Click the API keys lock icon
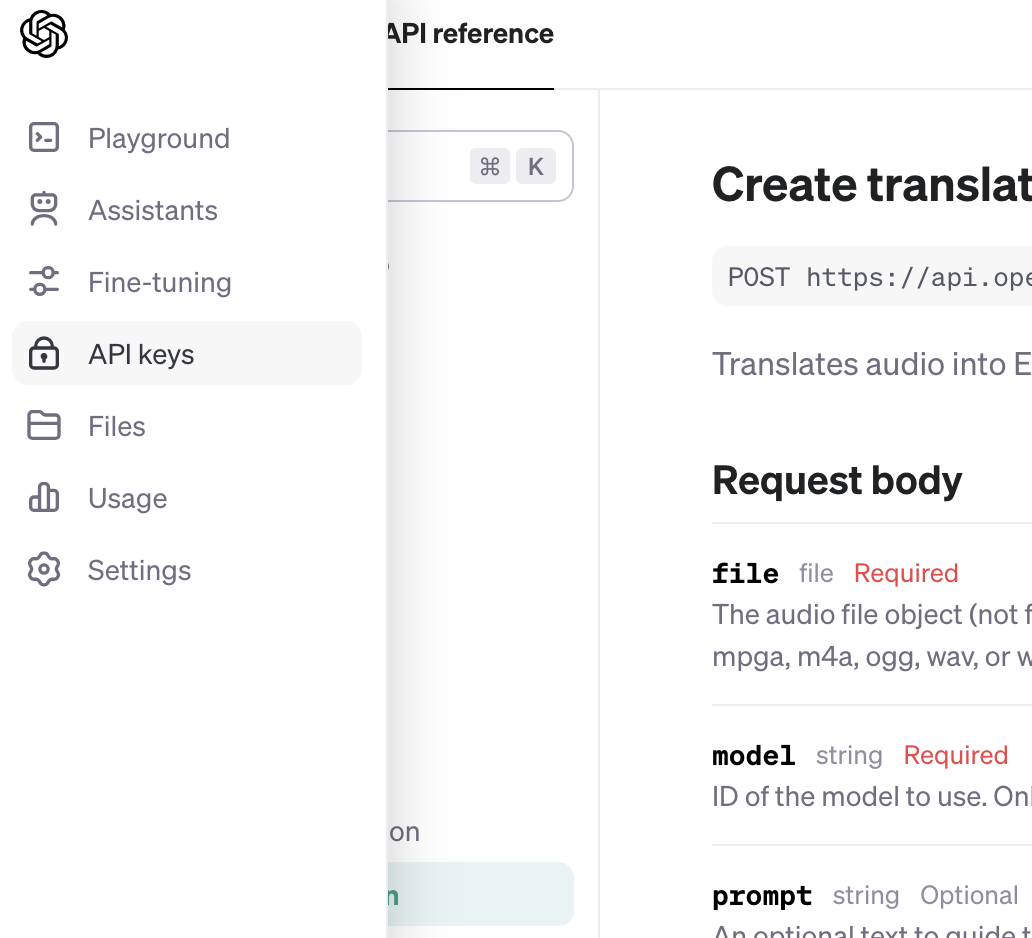Screen dimensions: 1032x938 pyautogui.click(x=44, y=353)
